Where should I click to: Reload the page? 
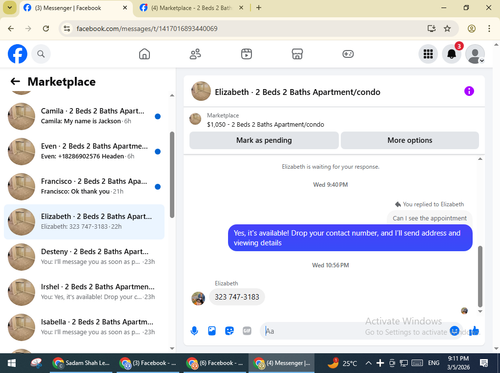point(46,29)
